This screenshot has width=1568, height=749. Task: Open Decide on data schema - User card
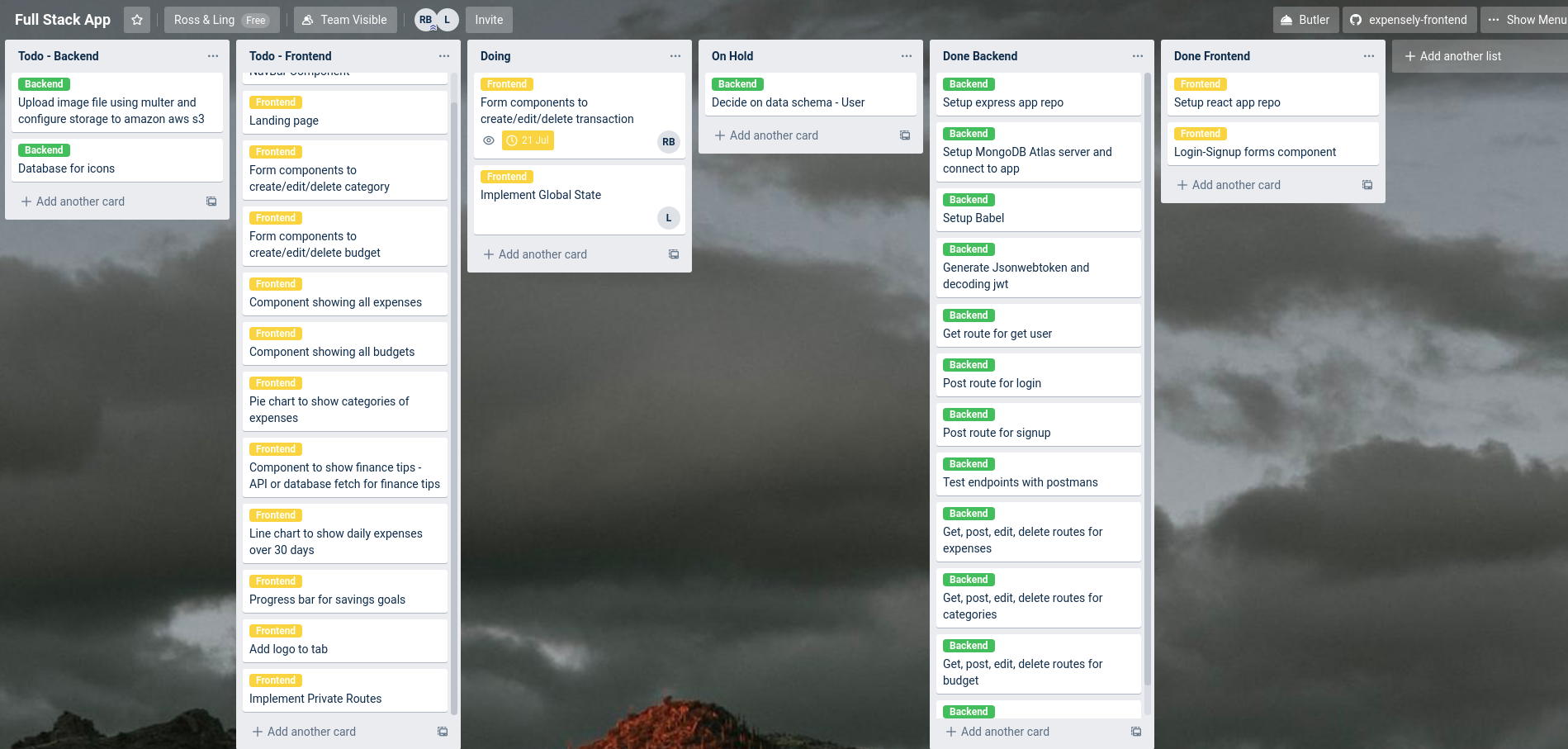tap(811, 94)
